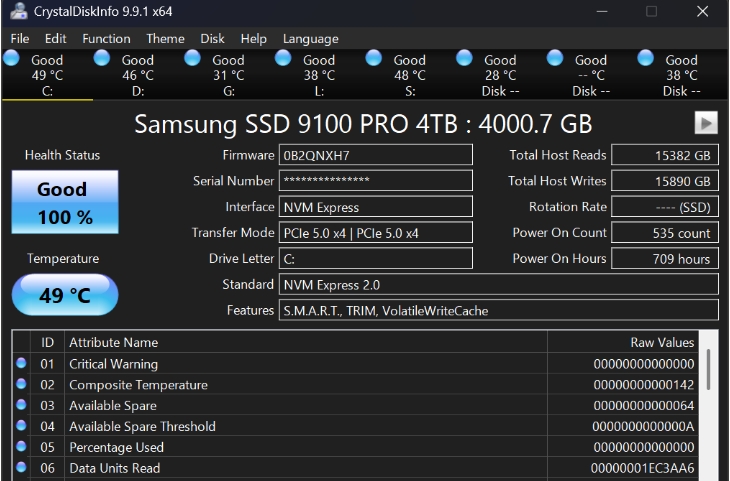Select the Critical Warning row

355,364
